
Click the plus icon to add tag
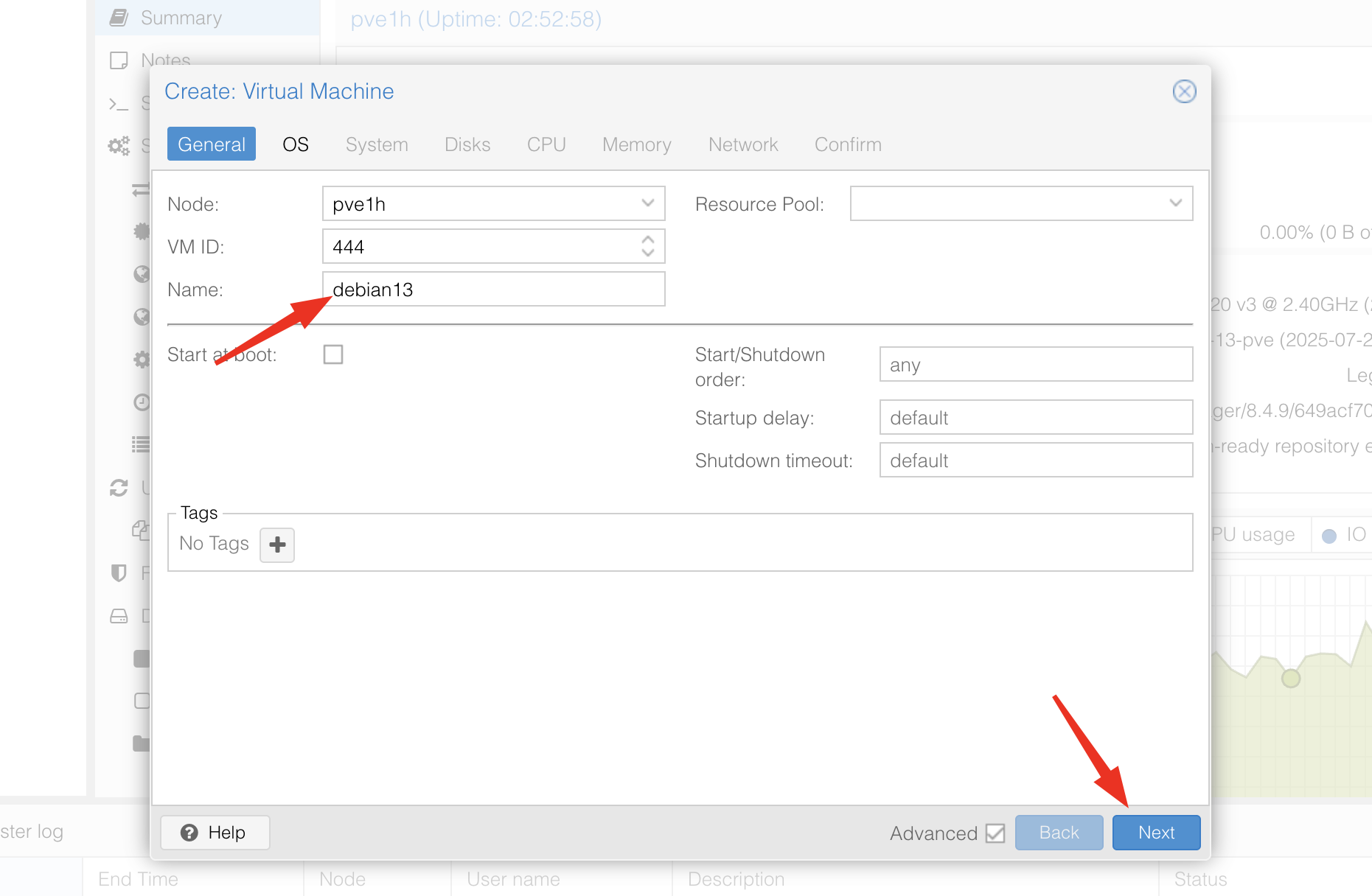coord(277,545)
